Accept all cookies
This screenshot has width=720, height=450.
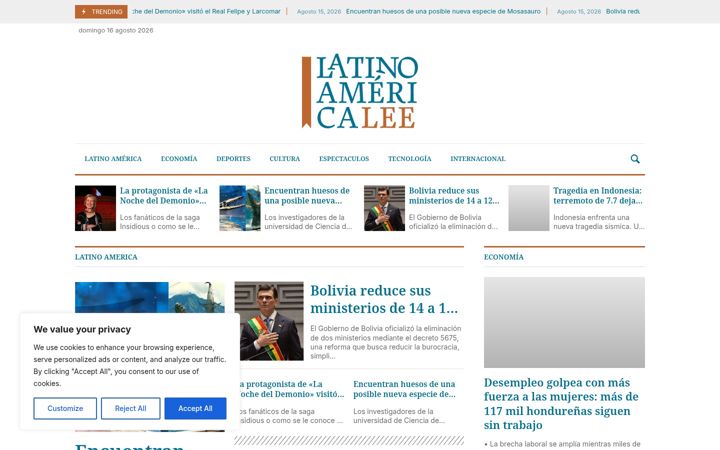coord(195,408)
